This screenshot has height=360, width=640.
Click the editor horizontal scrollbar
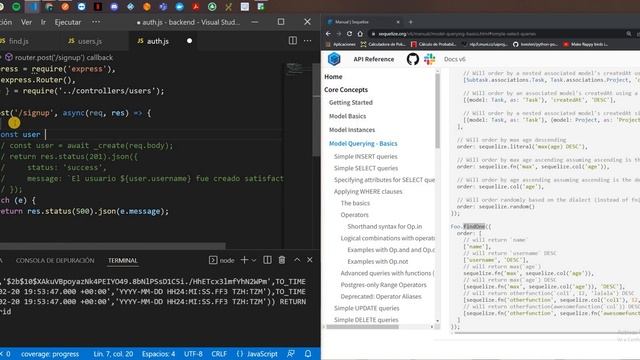[112, 246]
